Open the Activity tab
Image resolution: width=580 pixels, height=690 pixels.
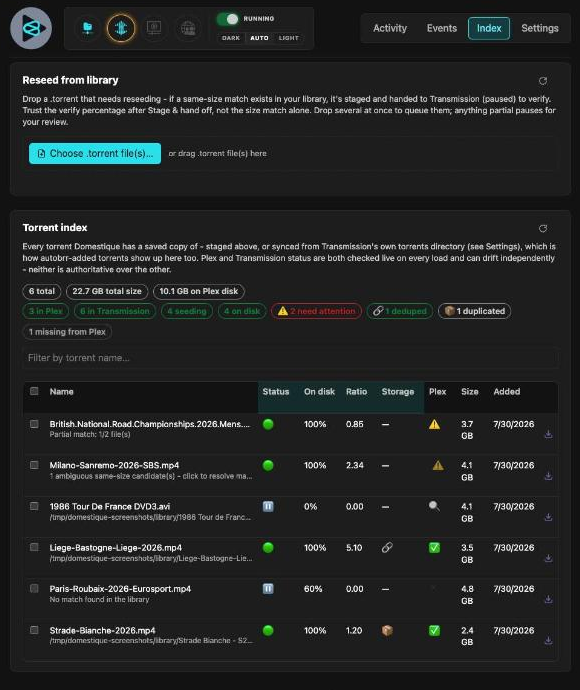click(390, 28)
